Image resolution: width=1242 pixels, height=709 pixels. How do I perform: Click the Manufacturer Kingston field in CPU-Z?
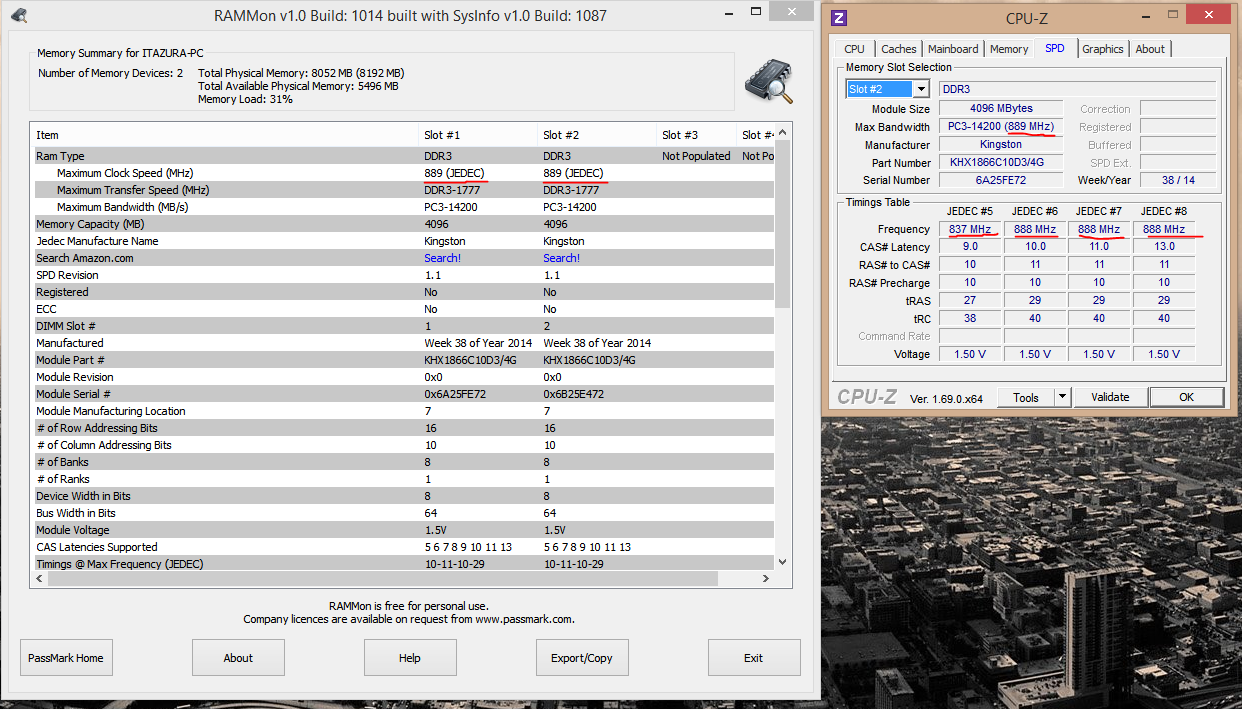[1001, 144]
